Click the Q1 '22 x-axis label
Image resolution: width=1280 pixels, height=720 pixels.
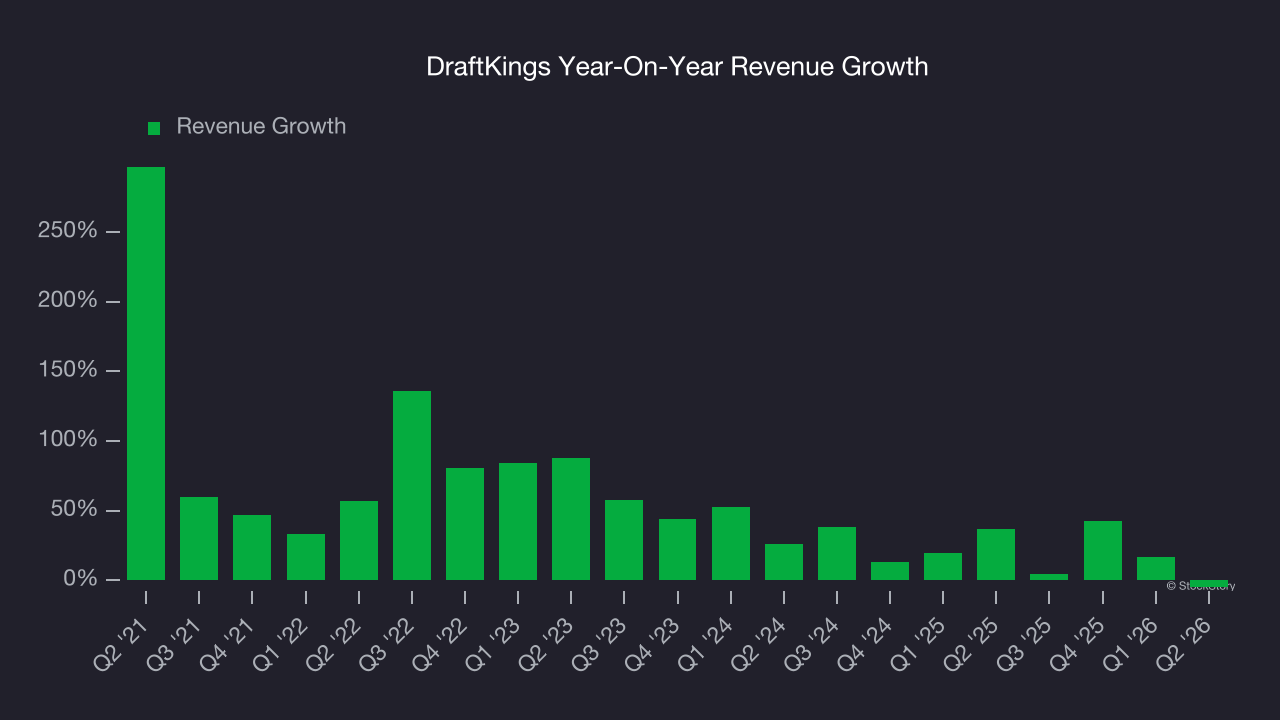pos(282,645)
